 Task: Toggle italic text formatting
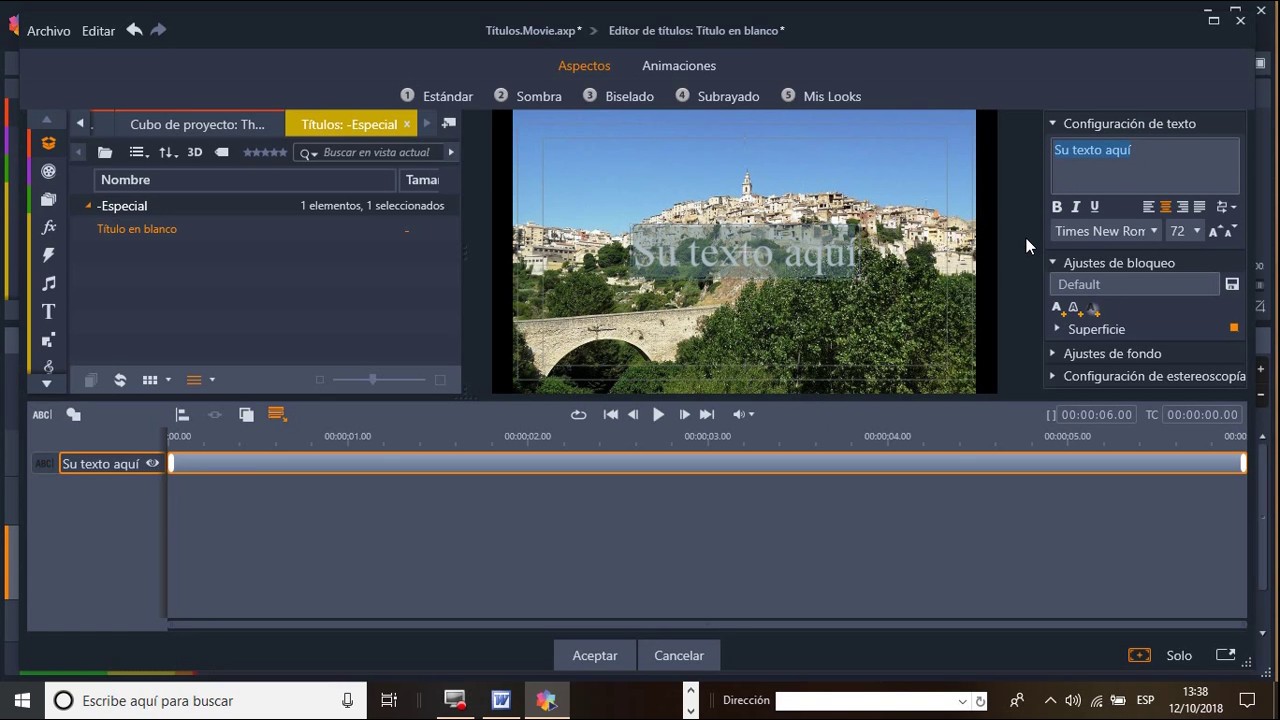tap(1076, 207)
